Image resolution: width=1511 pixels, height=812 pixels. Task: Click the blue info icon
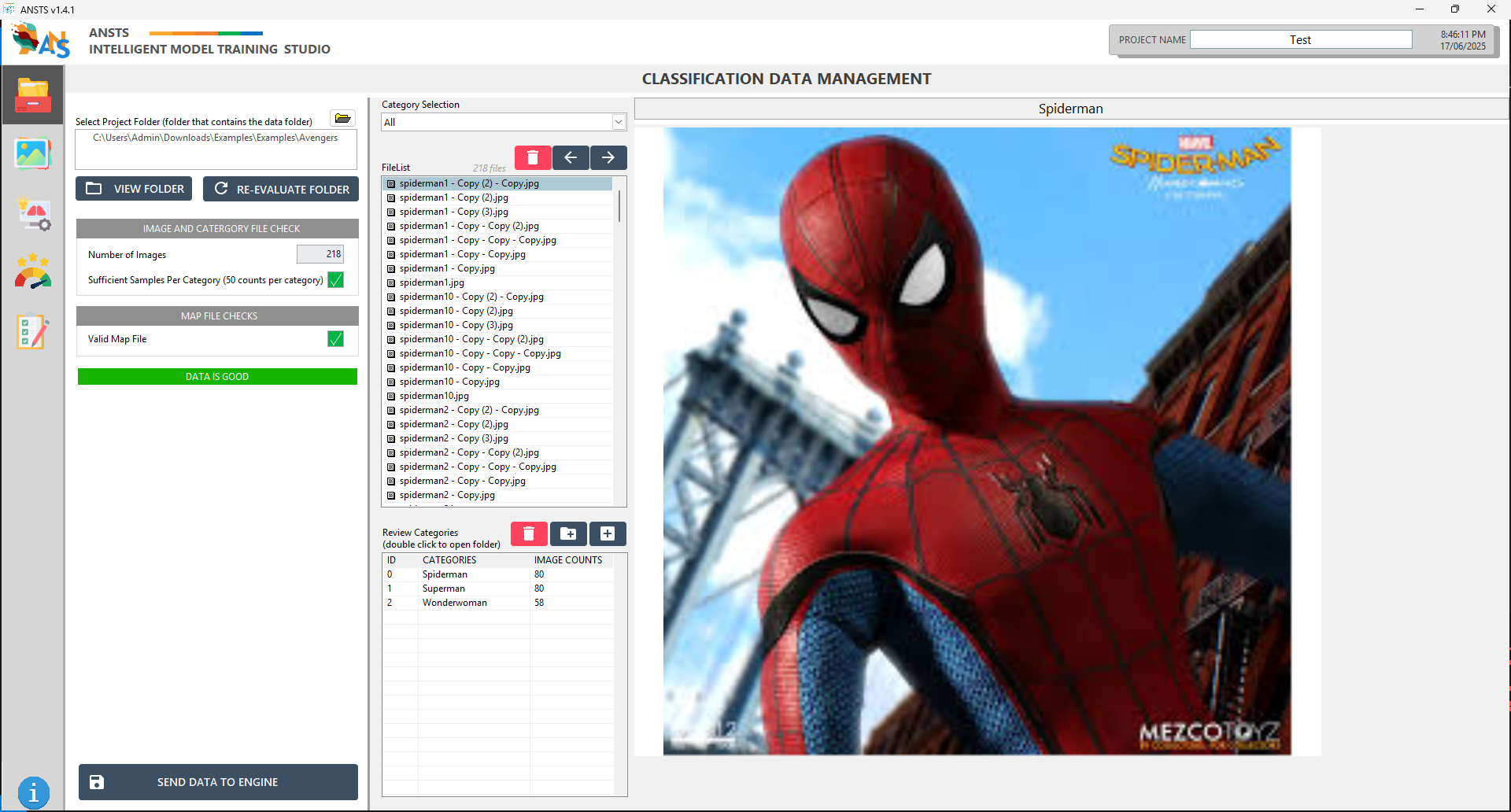point(33,792)
